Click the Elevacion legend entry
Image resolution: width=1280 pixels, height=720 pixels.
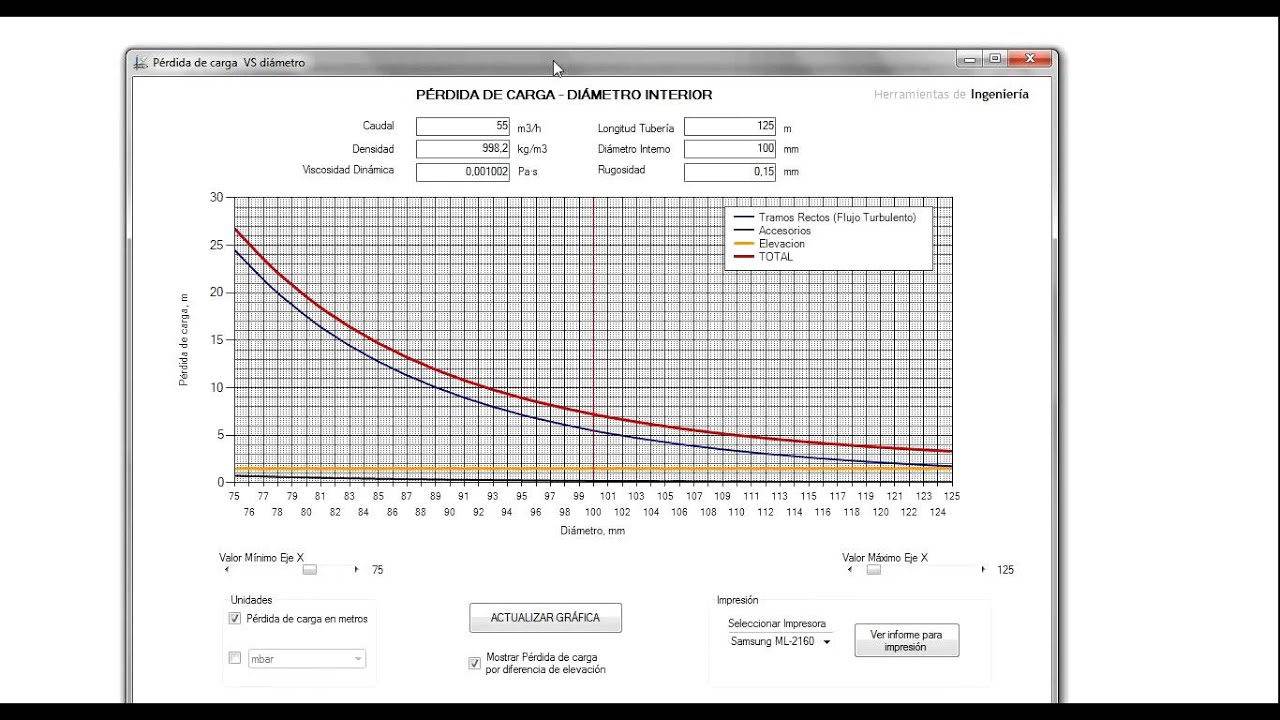(x=770, y=244)
